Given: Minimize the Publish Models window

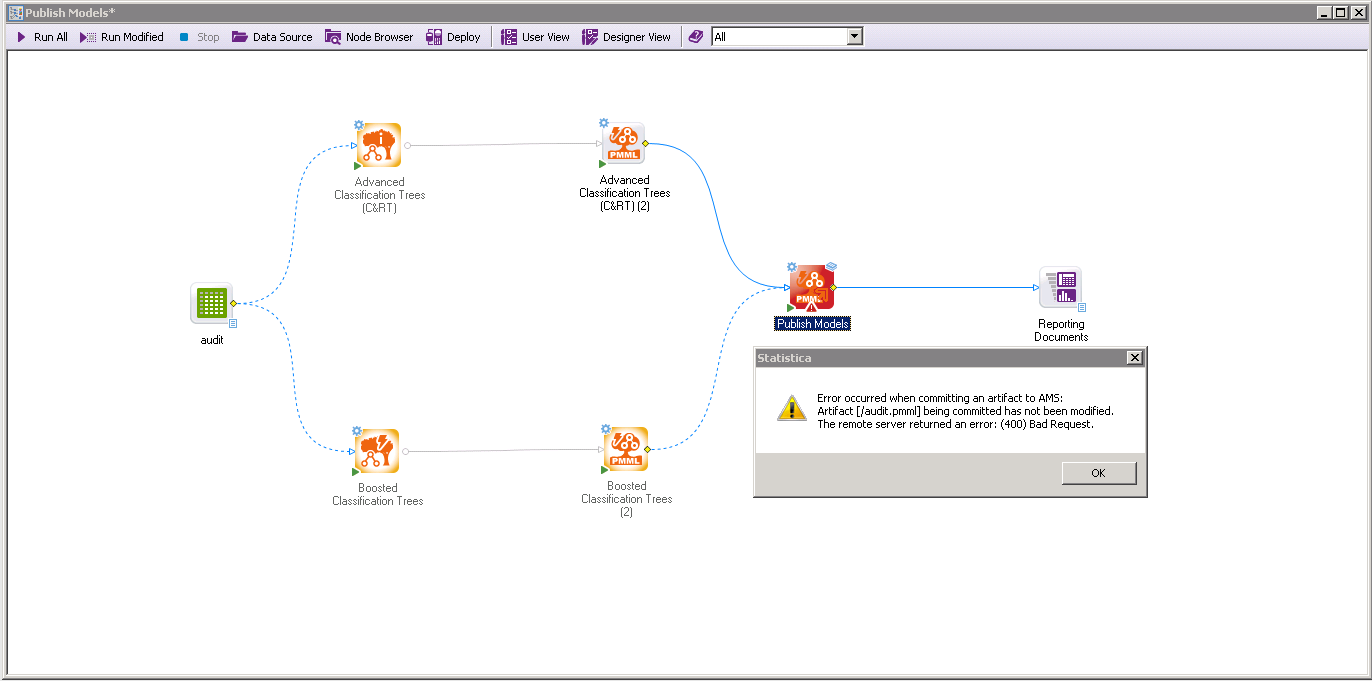Looking at the screenshot, I should (1324, 13).
